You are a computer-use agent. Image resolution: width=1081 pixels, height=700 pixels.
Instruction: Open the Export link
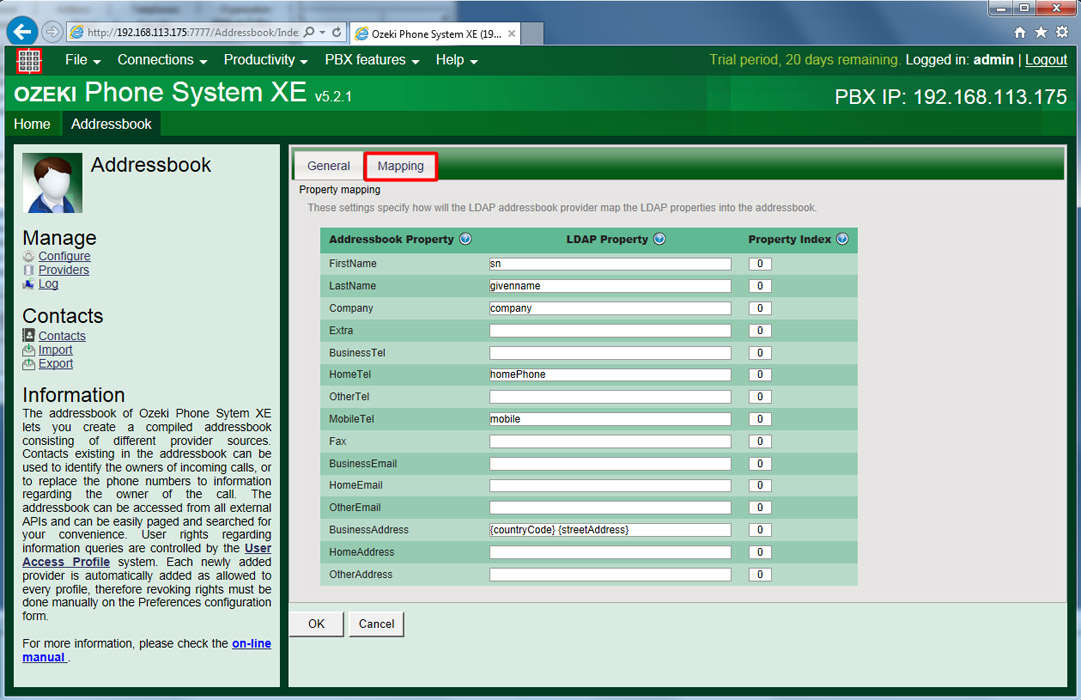pos(55,363)
